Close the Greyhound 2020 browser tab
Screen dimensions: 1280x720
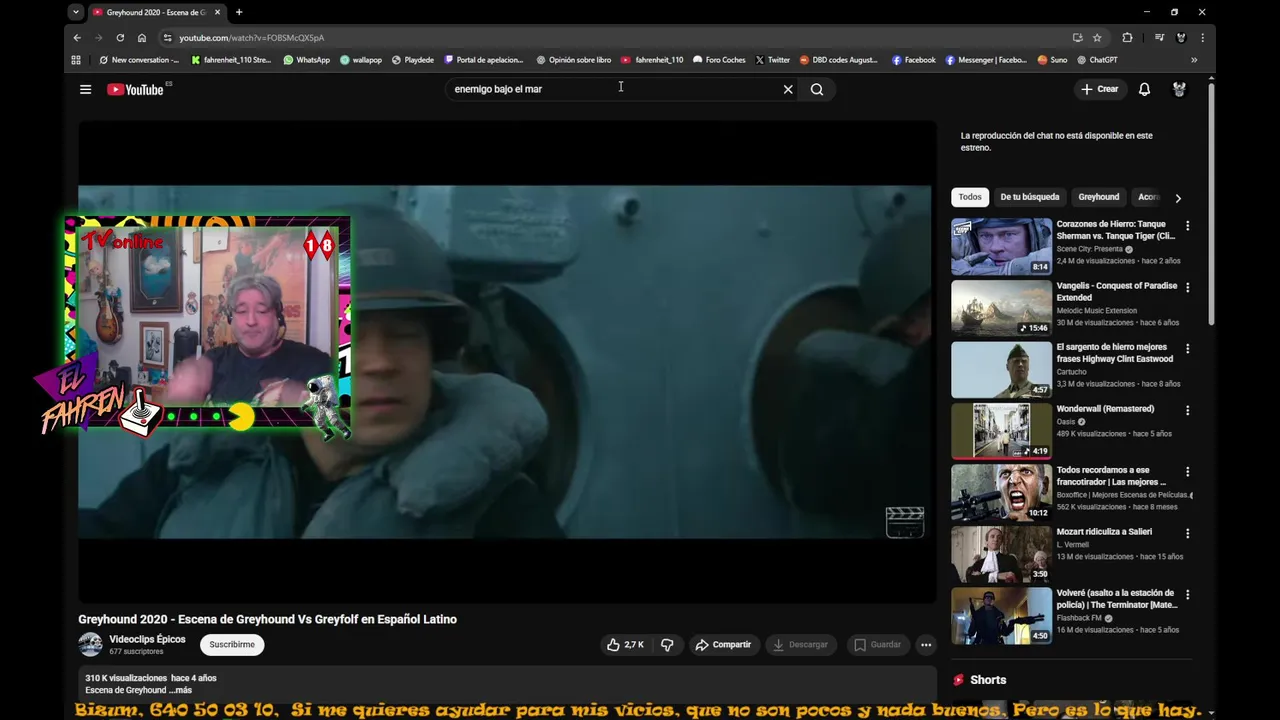click(217, 12)
